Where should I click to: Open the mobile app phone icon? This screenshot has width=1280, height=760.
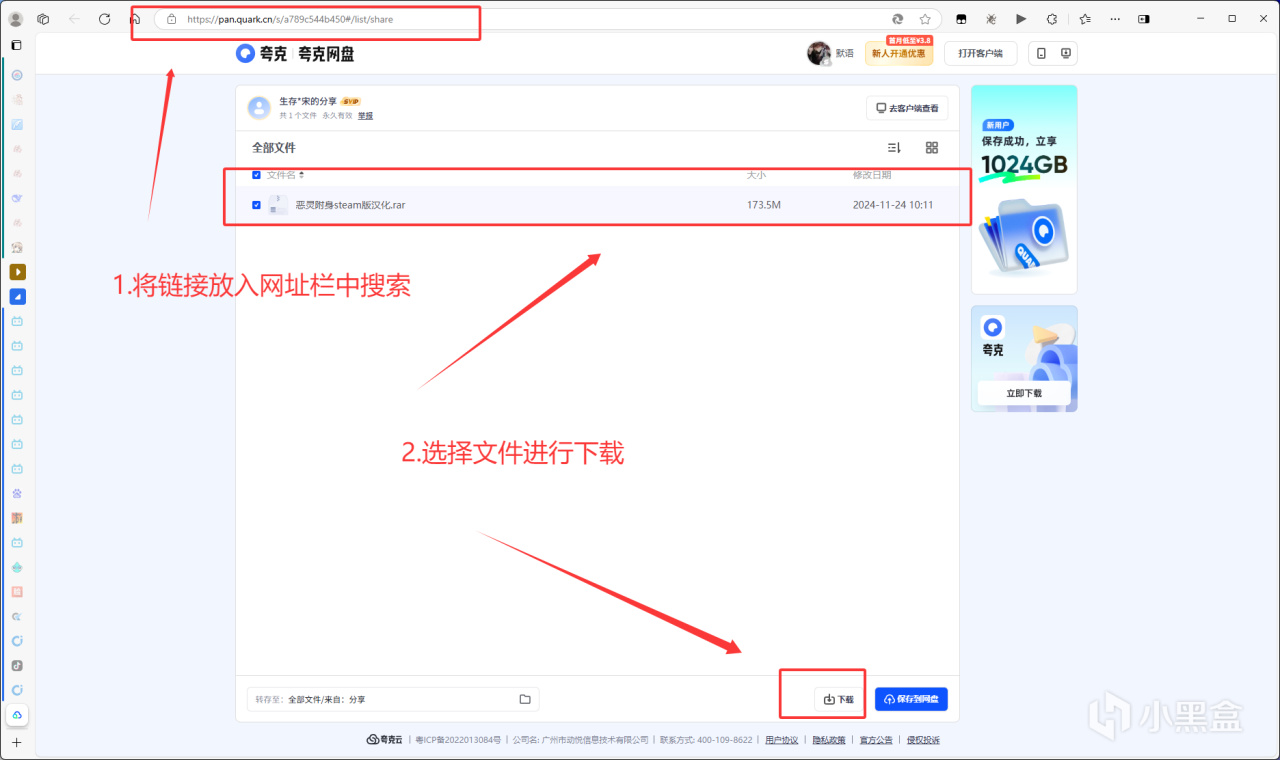tap(1041, 53)
